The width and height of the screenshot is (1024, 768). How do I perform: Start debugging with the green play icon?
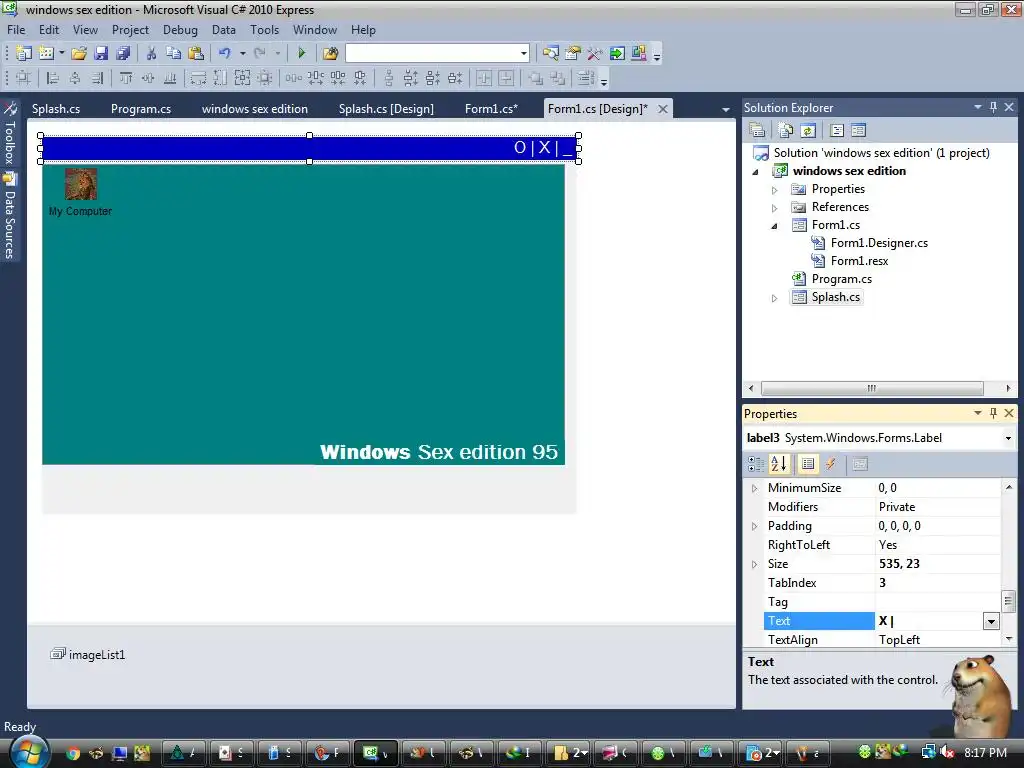(x=301, y=54)
